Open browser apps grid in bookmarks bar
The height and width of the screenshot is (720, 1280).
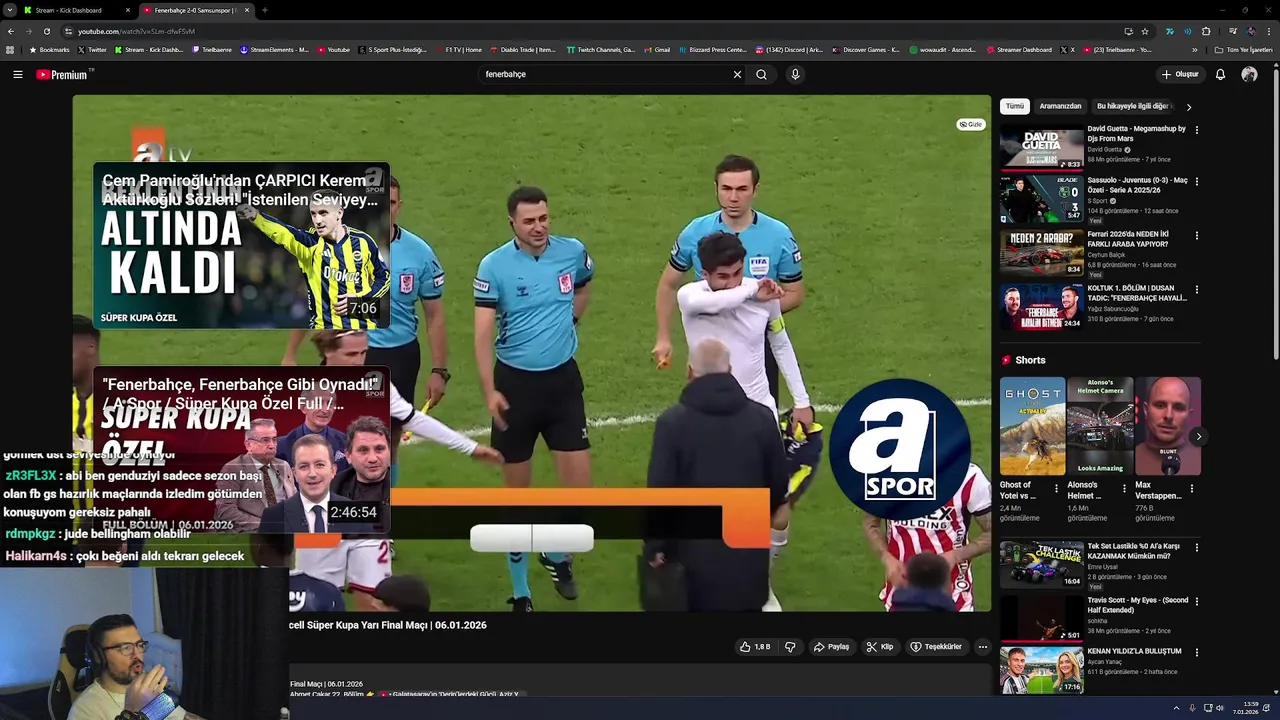(x=10, y=49)
